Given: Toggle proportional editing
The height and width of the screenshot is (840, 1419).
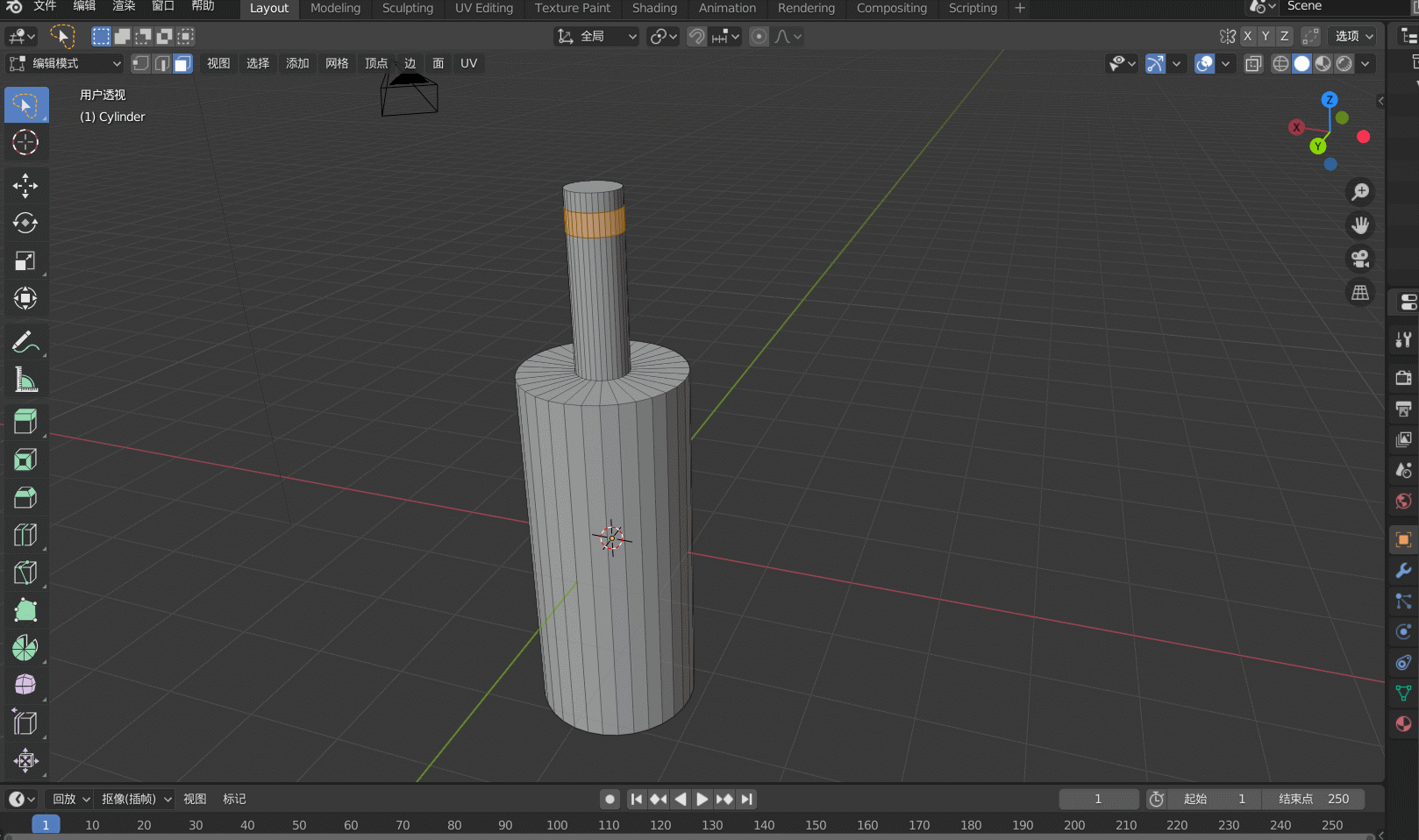Looking at the screenshot, I should coord(759,36).
